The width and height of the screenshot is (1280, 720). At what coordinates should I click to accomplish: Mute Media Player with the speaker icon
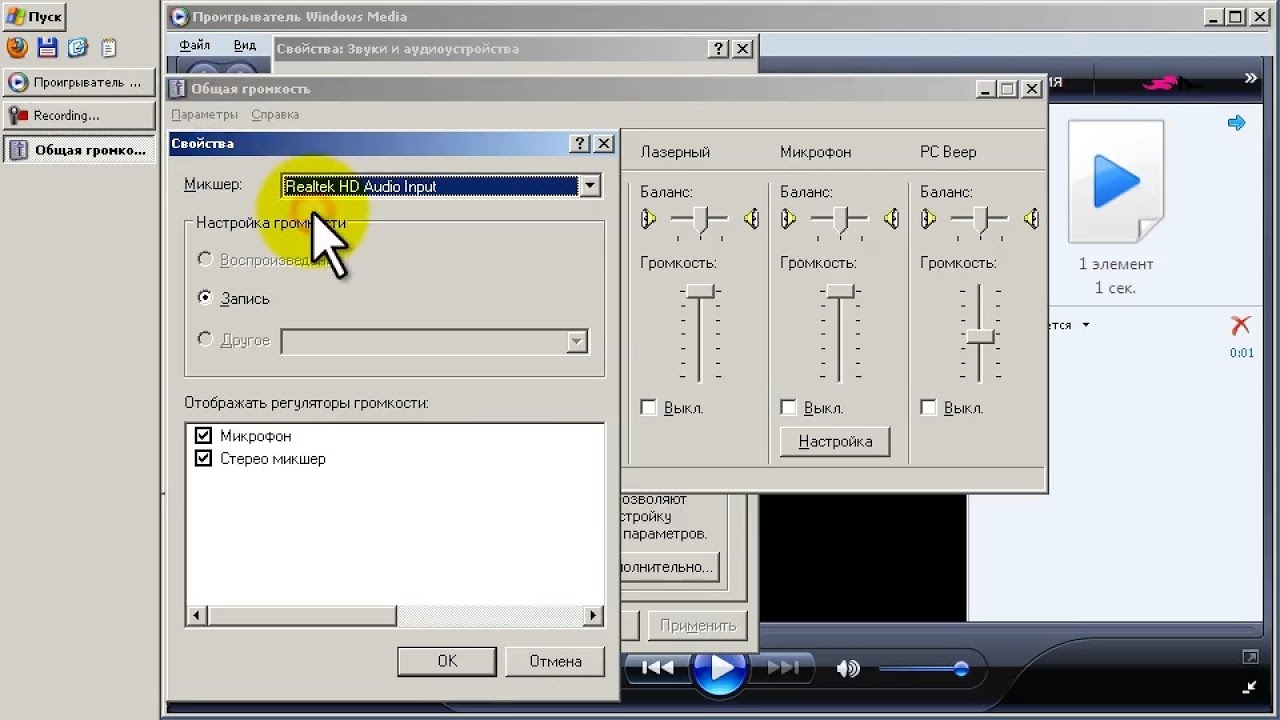point(848,669)
